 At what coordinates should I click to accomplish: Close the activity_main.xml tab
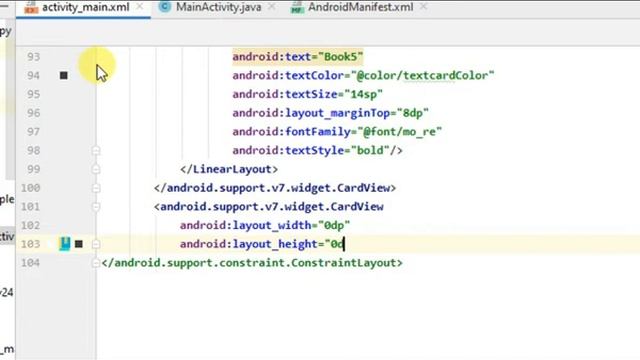[x=140, y=7]
